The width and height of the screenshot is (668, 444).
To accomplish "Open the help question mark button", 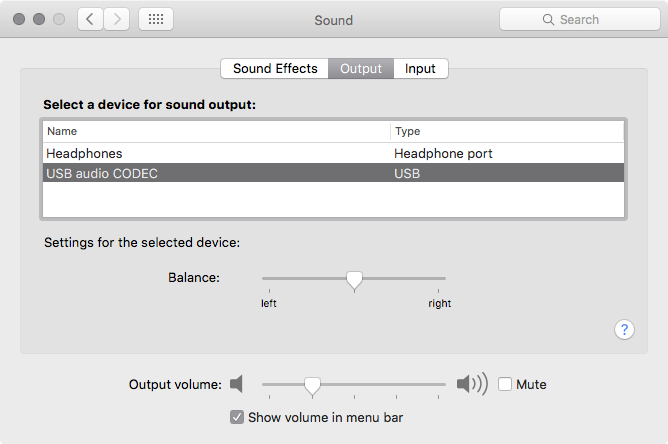I will click(x=624, y=329).
